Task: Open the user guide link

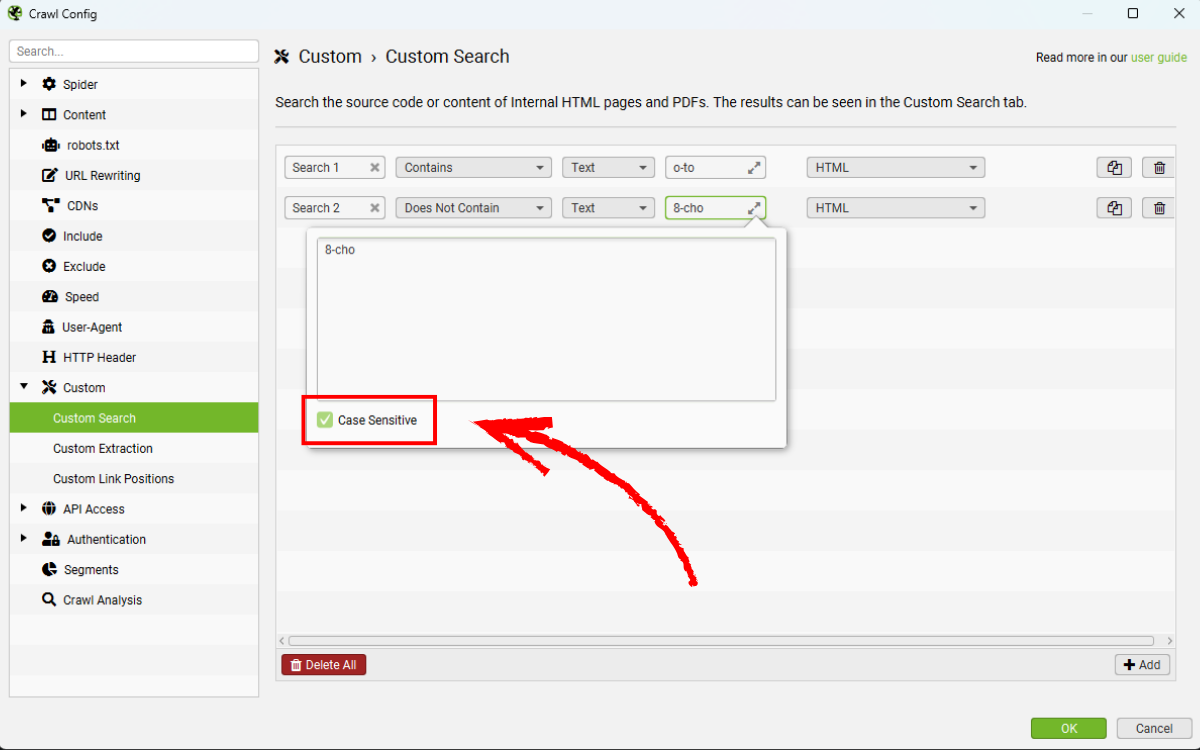Action: tap(1158, 58)
